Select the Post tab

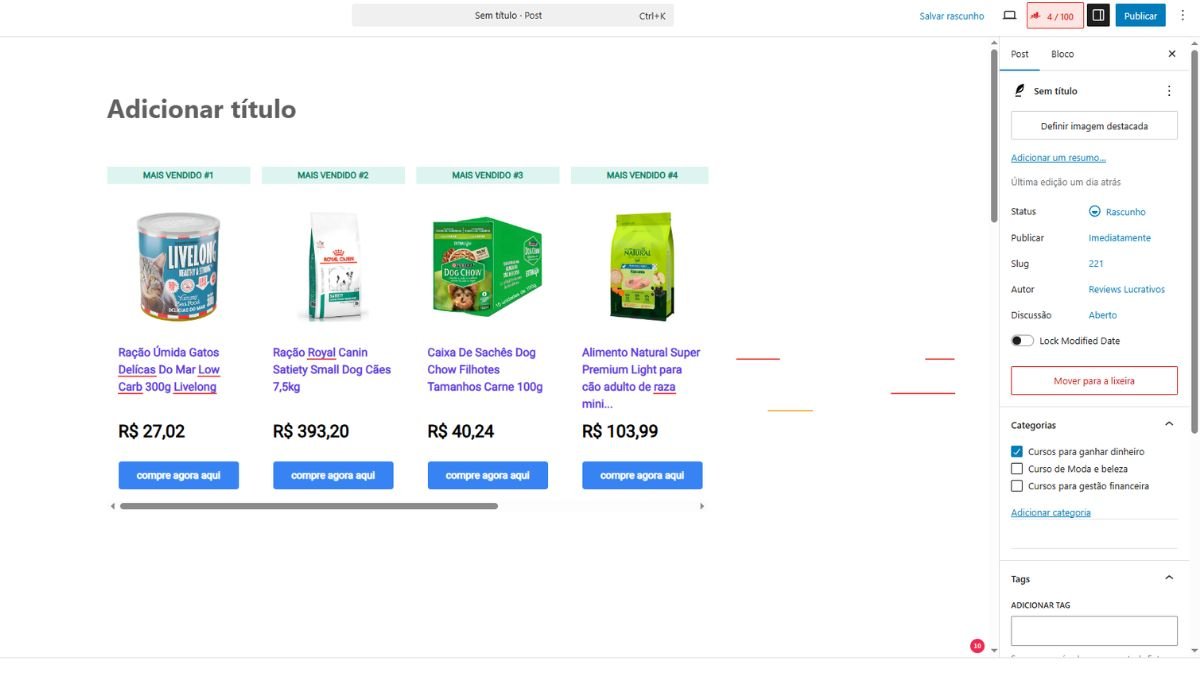coord(1019,54)
